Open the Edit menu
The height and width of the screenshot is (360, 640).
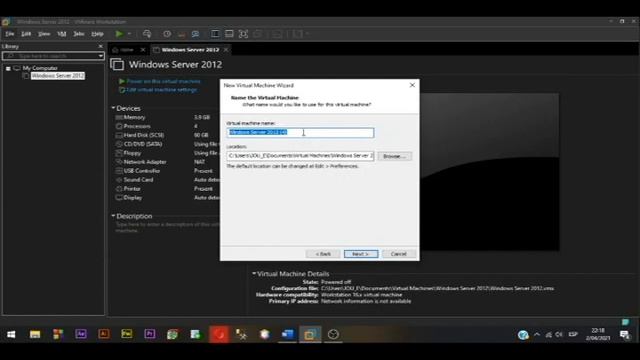tap(26, 34)
